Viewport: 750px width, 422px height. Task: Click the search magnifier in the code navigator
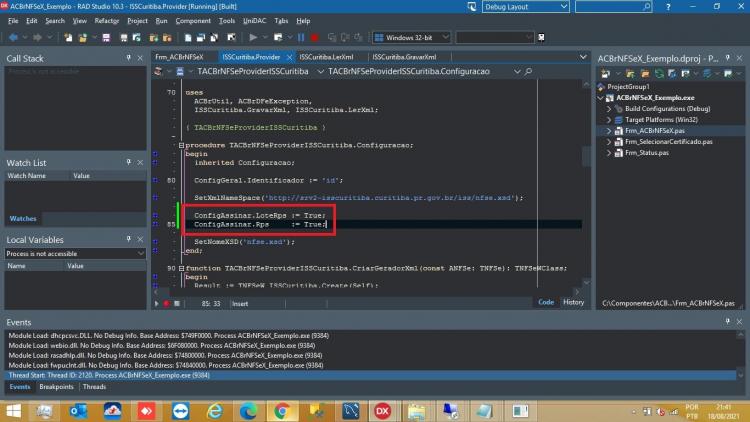tap(528, 71)
